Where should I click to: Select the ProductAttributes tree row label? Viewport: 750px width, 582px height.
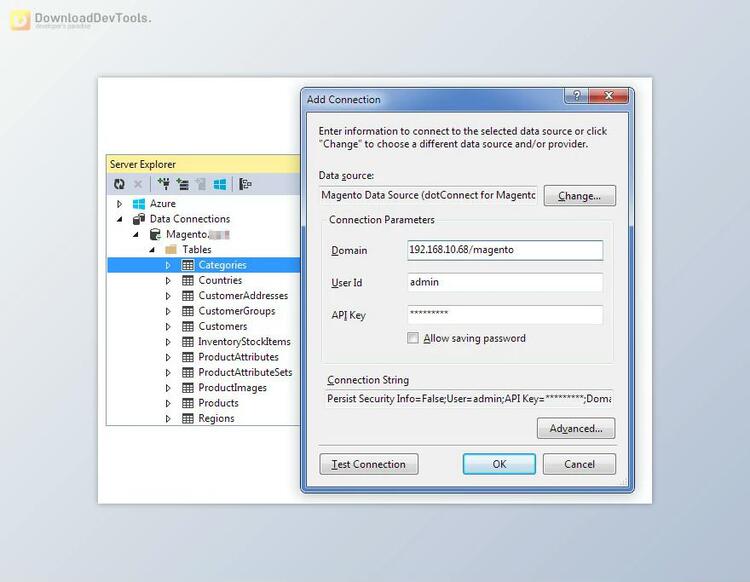coord(238,357)
